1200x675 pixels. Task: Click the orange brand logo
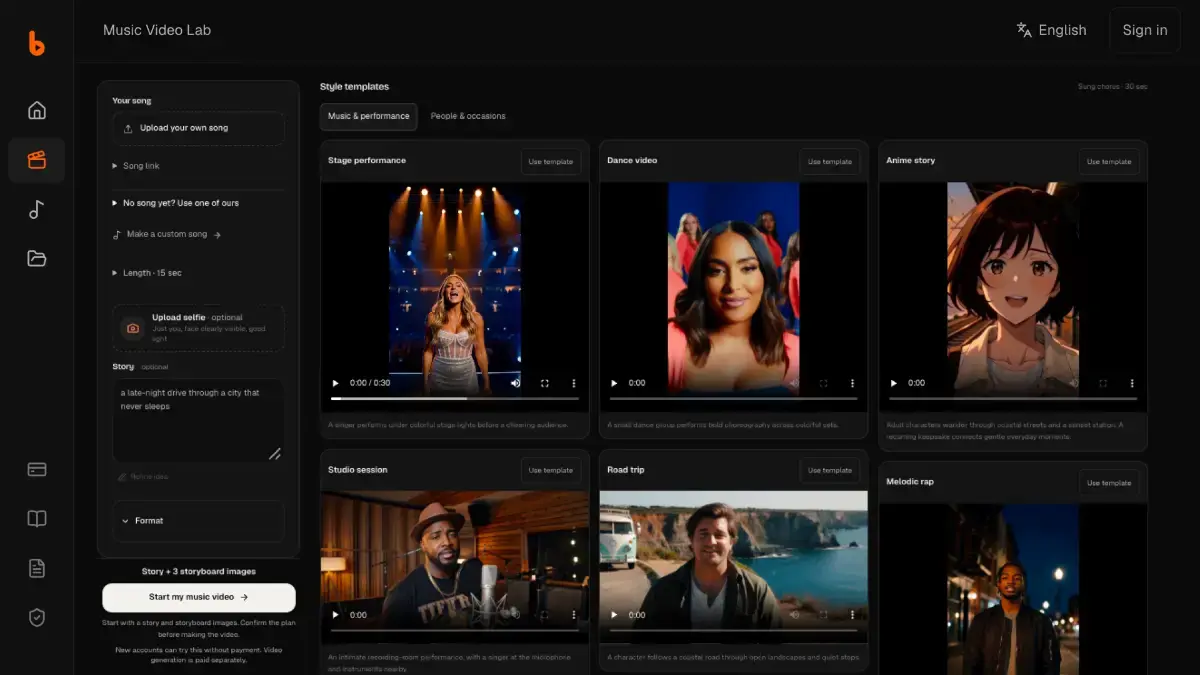click(x=37, y=43)
